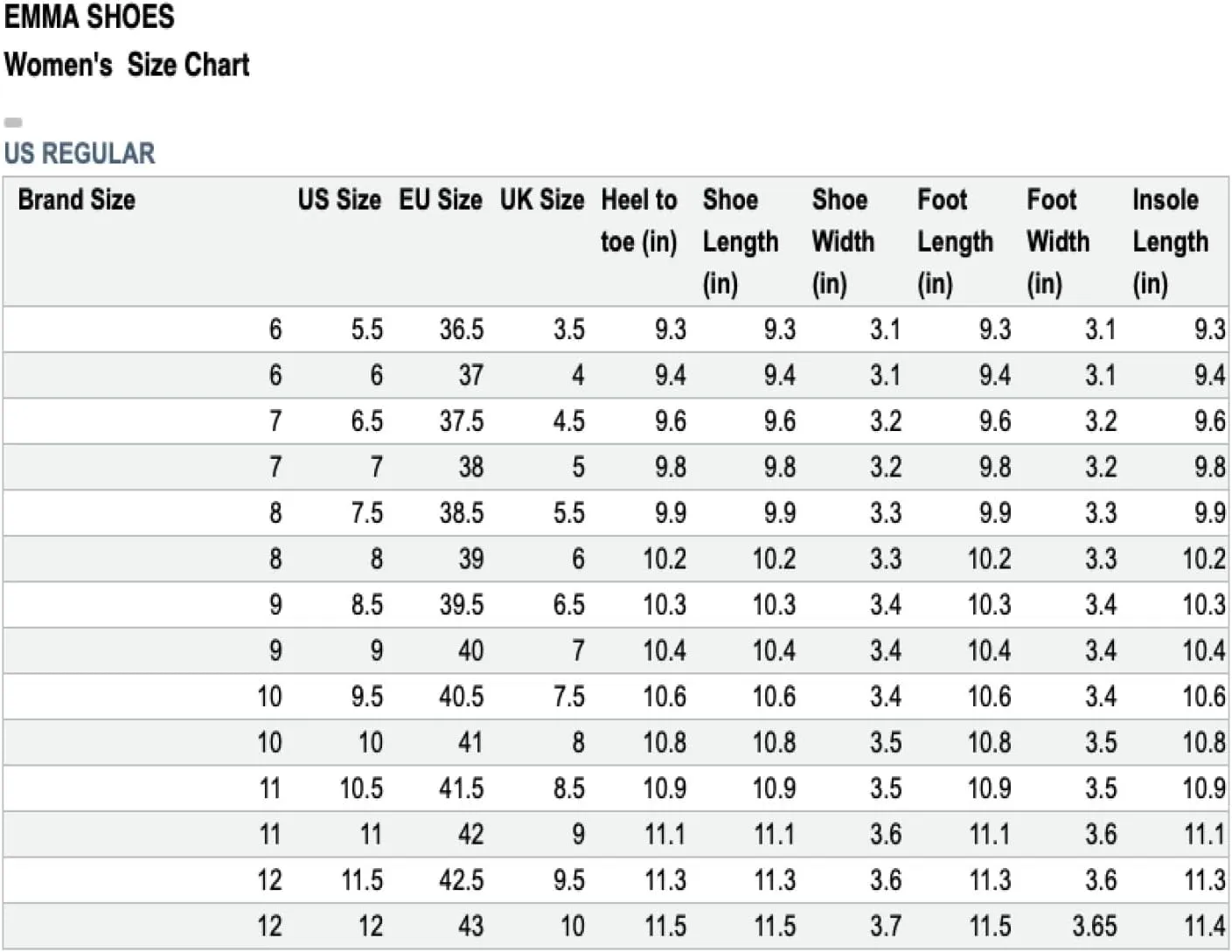Select the Heel to toe (in) header
This screenshot has height=952, width=1232.
tap(639, 220)
